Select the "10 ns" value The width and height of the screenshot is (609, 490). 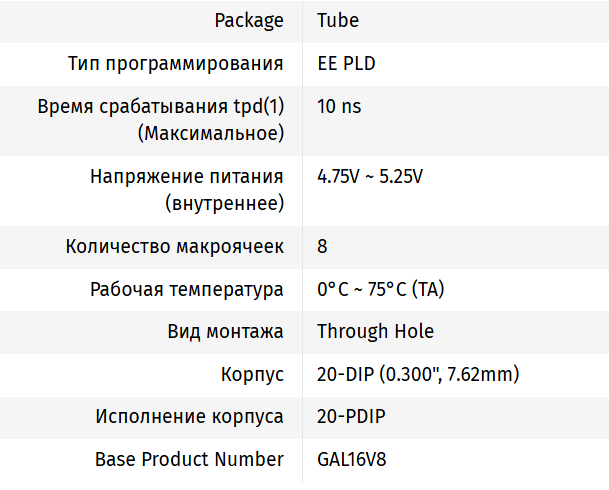pyautogui.click(x=338, y=107)
